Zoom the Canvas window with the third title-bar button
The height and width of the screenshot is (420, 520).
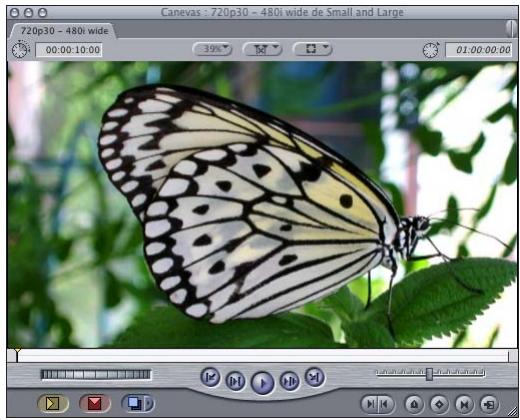coord(42,13)
